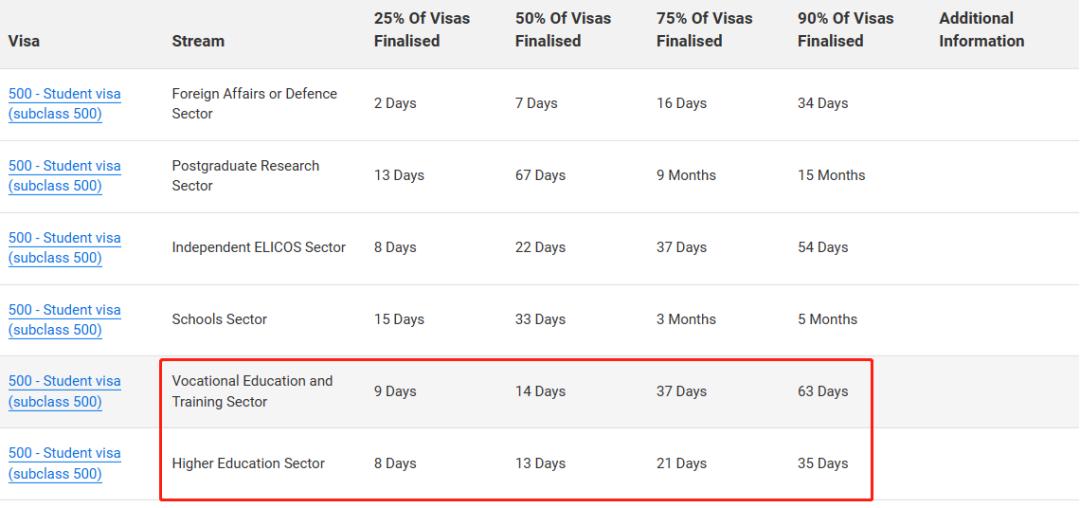Click the 25% Of Visas Finalised header

422,30
